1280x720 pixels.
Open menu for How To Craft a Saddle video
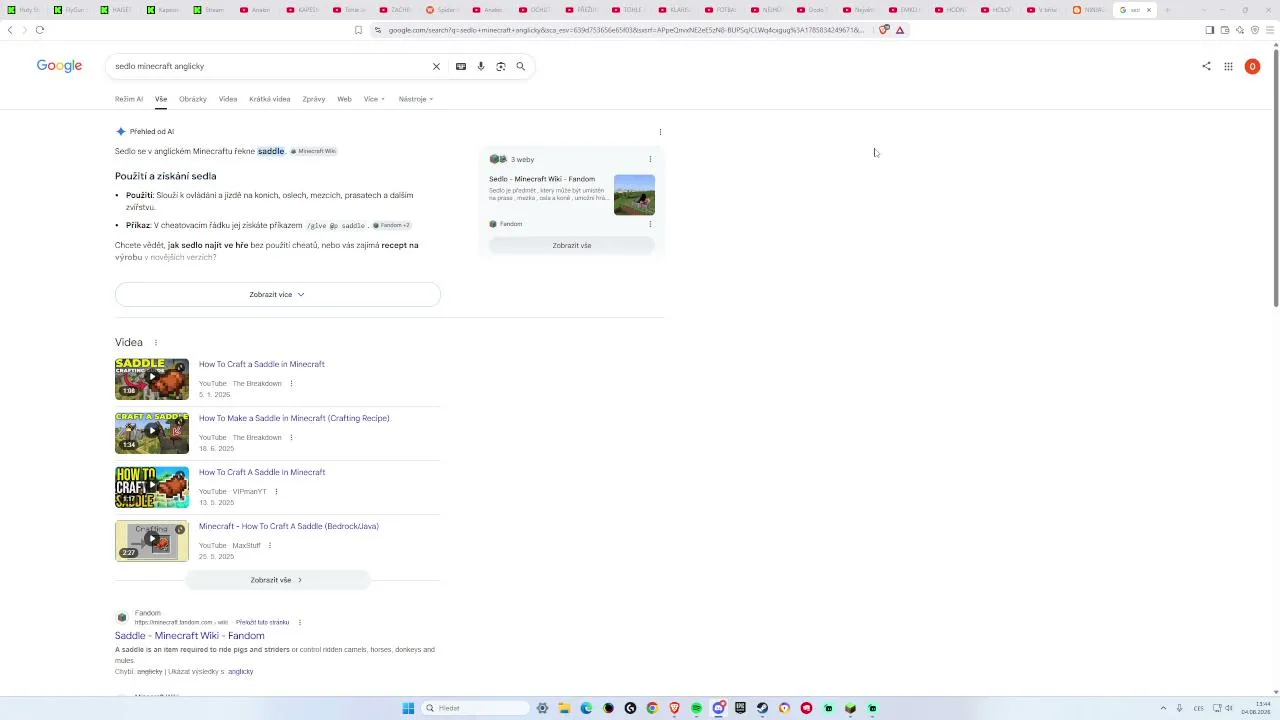[x=291, y=384]
